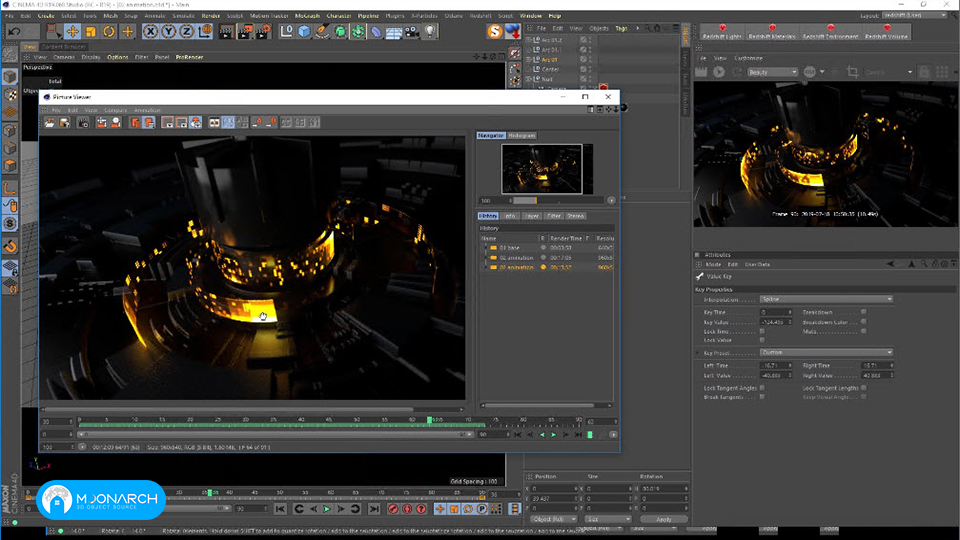Expand the Arc 01.2 object
The image size is (960, 540).
[529, 40]
